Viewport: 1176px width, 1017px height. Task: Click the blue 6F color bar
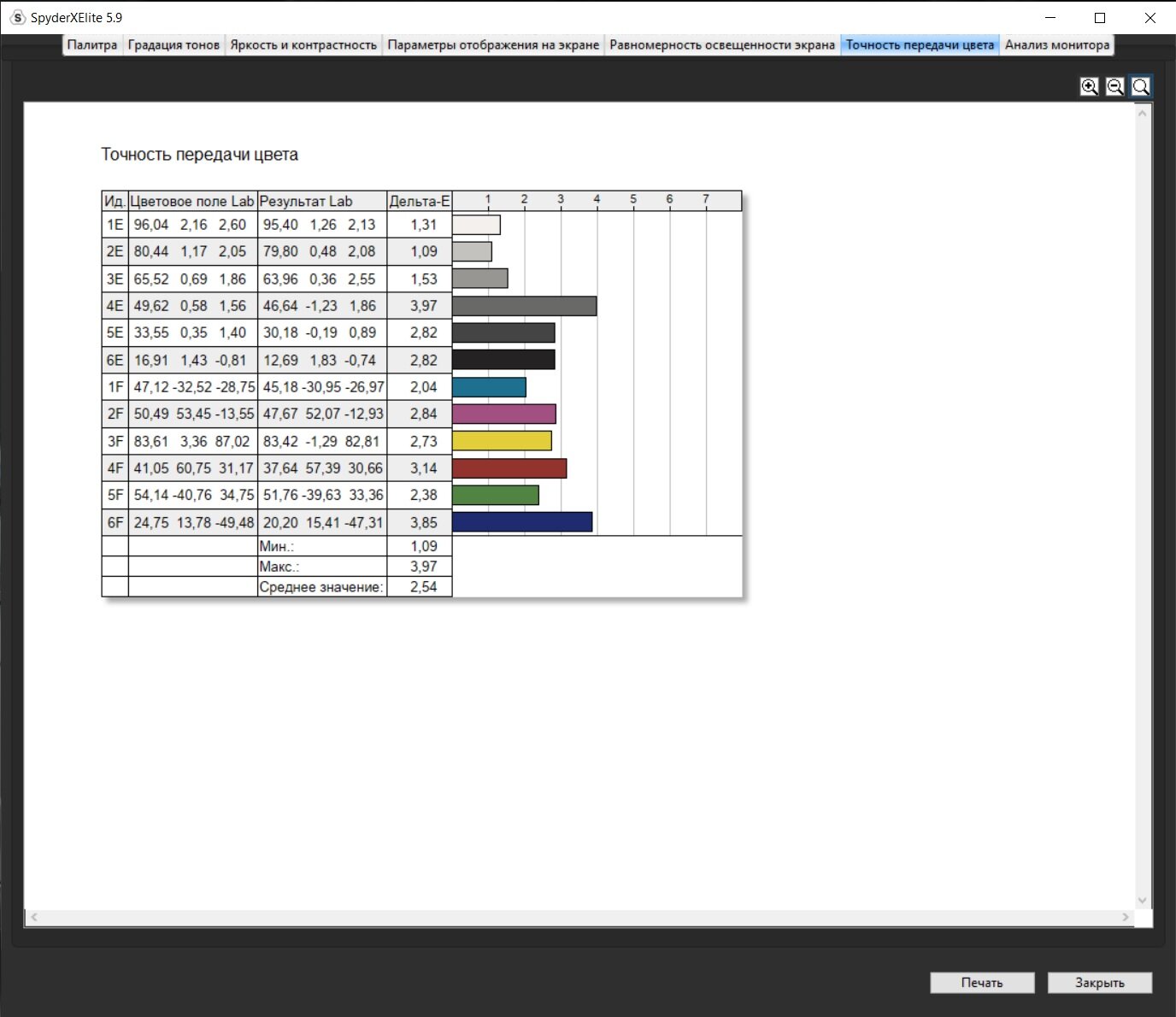522,522
